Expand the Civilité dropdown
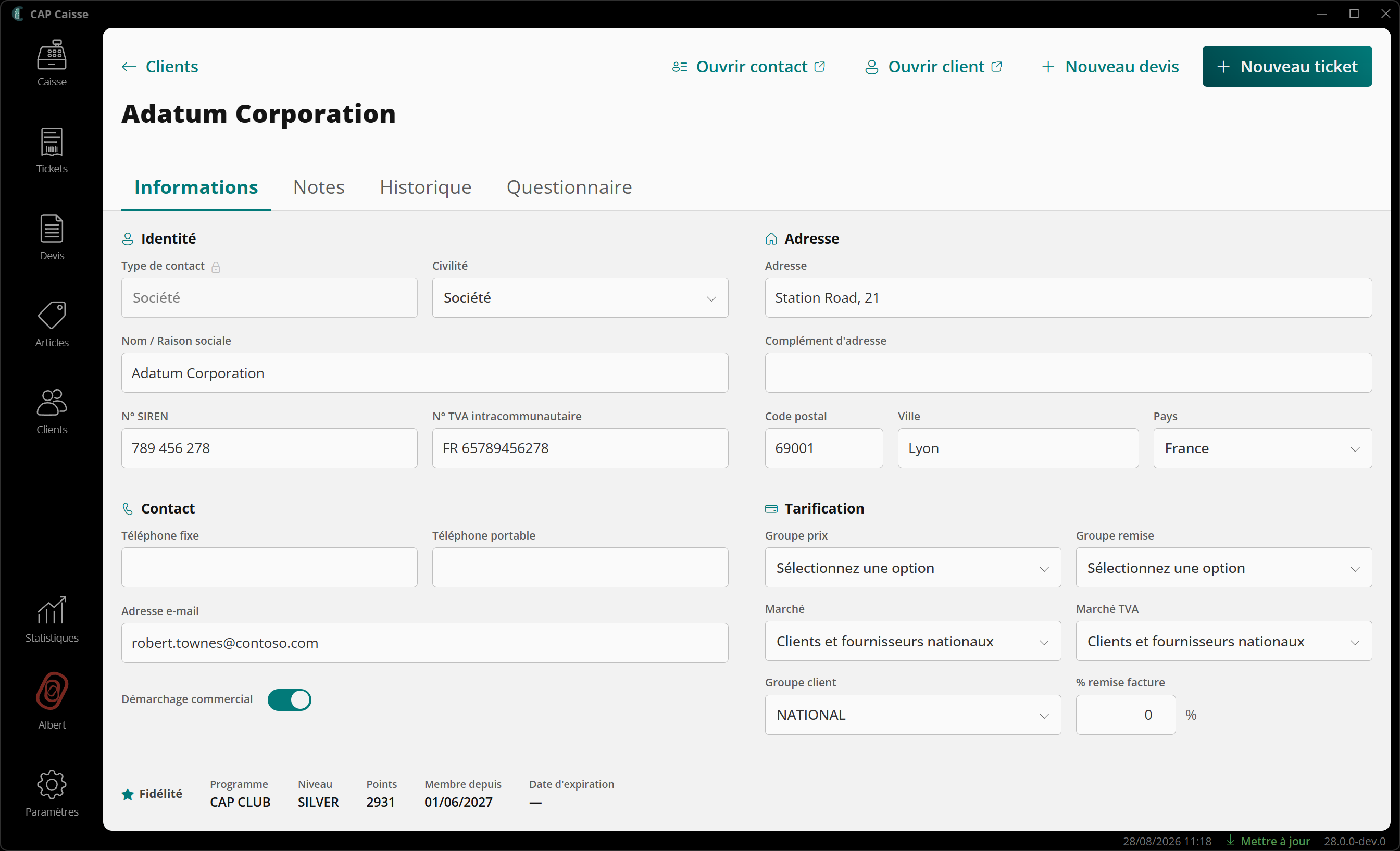 pos(580,298)
